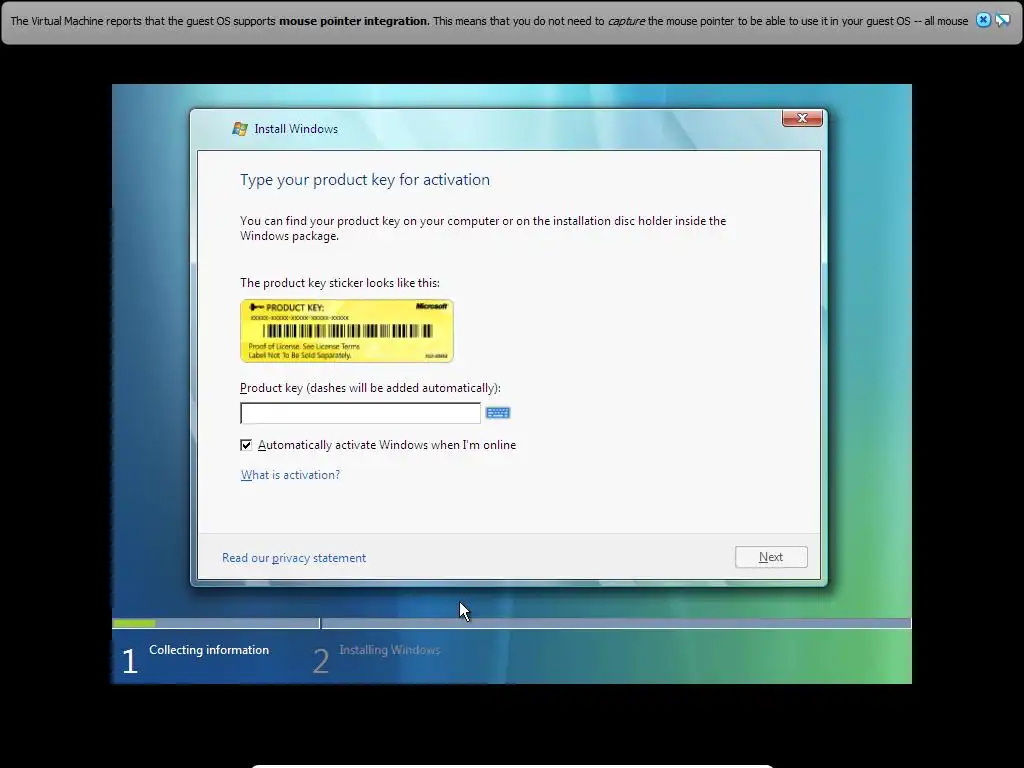Click the 'Product key (dashes will be added automatically)' label

tap(370, 388)
